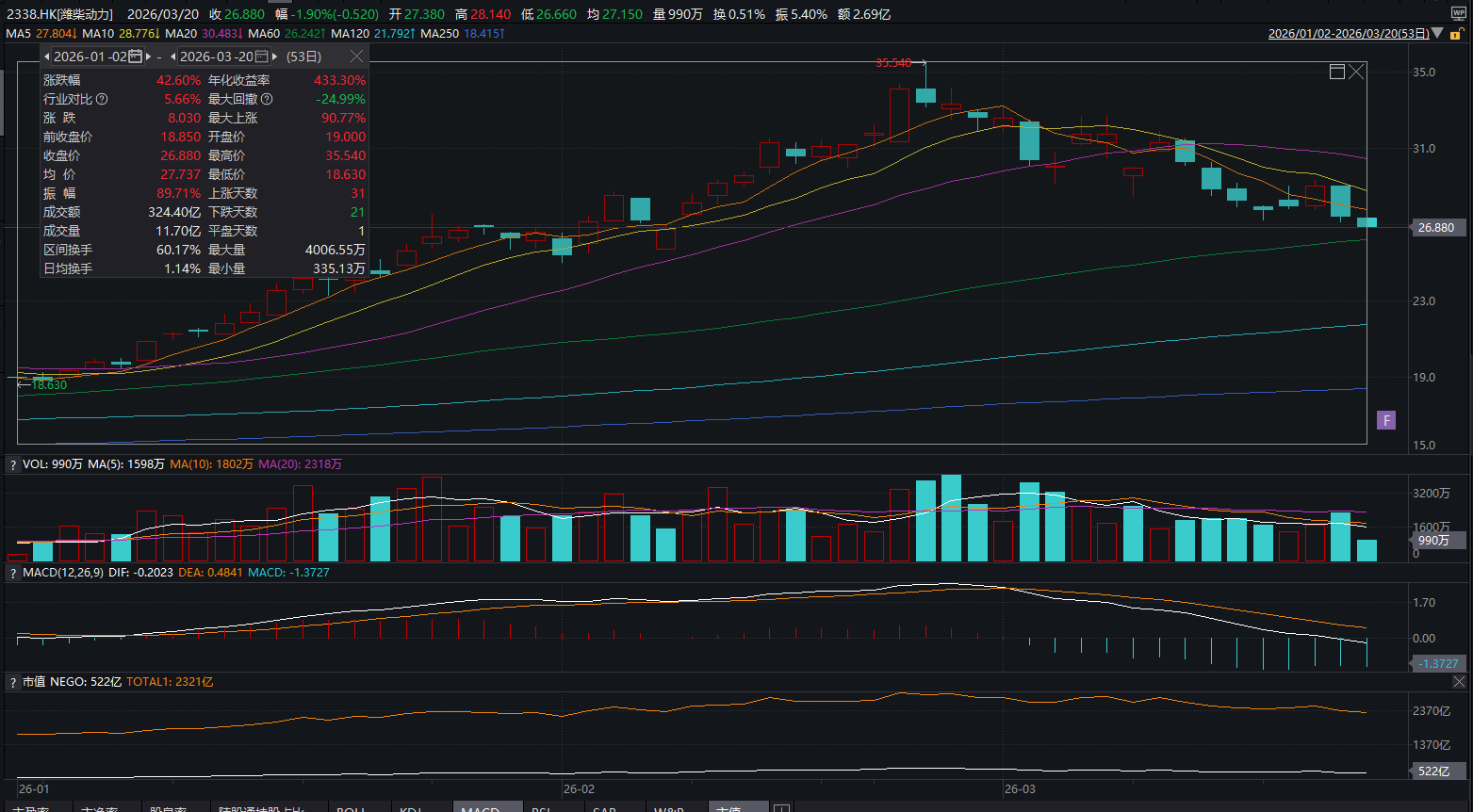Viewport: 1473px width, 812px height.
Task: Click the 35.540 high price marker
Action: pyautogui.click(x=893, y=63)
